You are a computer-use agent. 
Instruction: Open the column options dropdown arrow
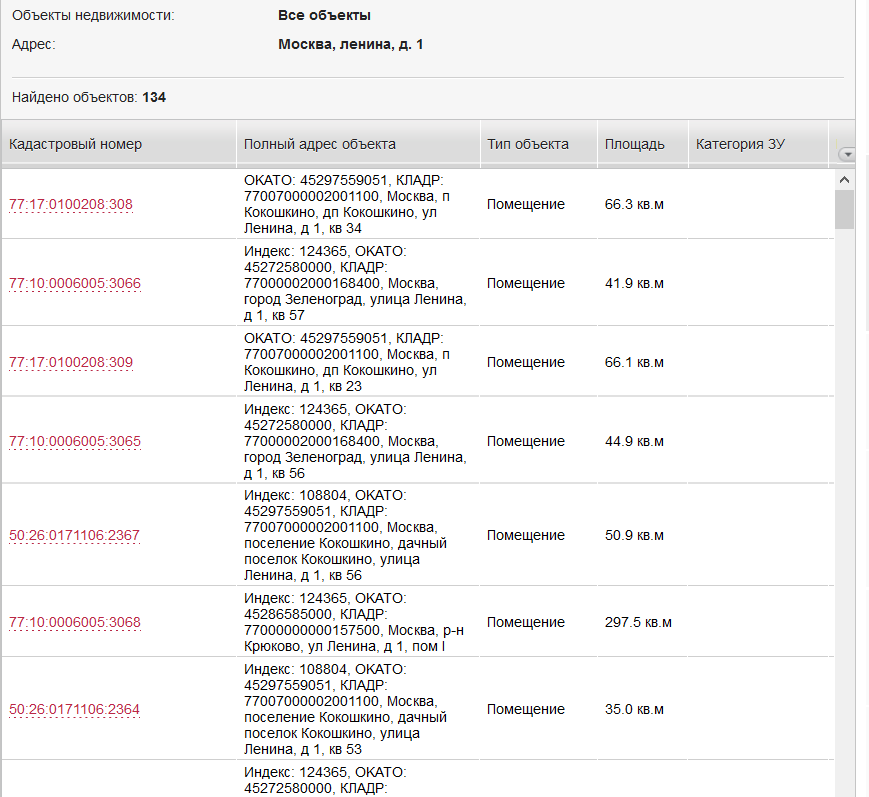847,154
